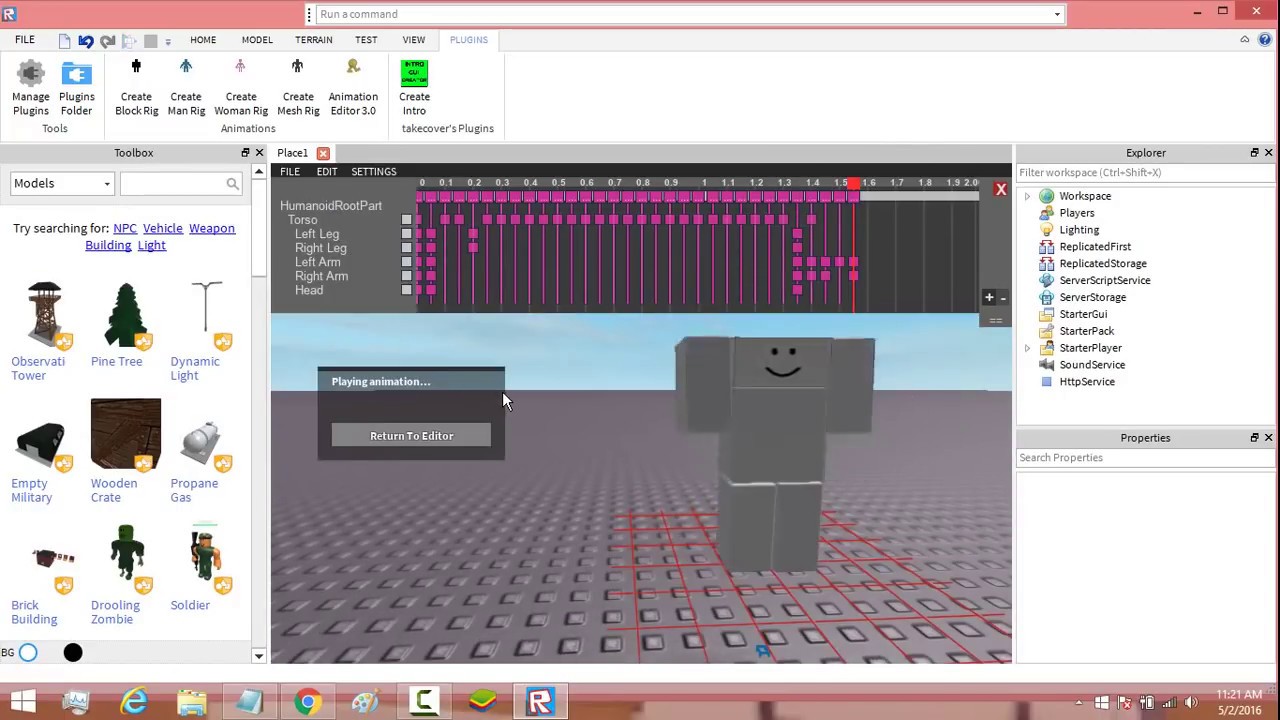Viewport: 1280px width, 720px height.
Task: Undock the Explorer panel
Action: 1254,153
